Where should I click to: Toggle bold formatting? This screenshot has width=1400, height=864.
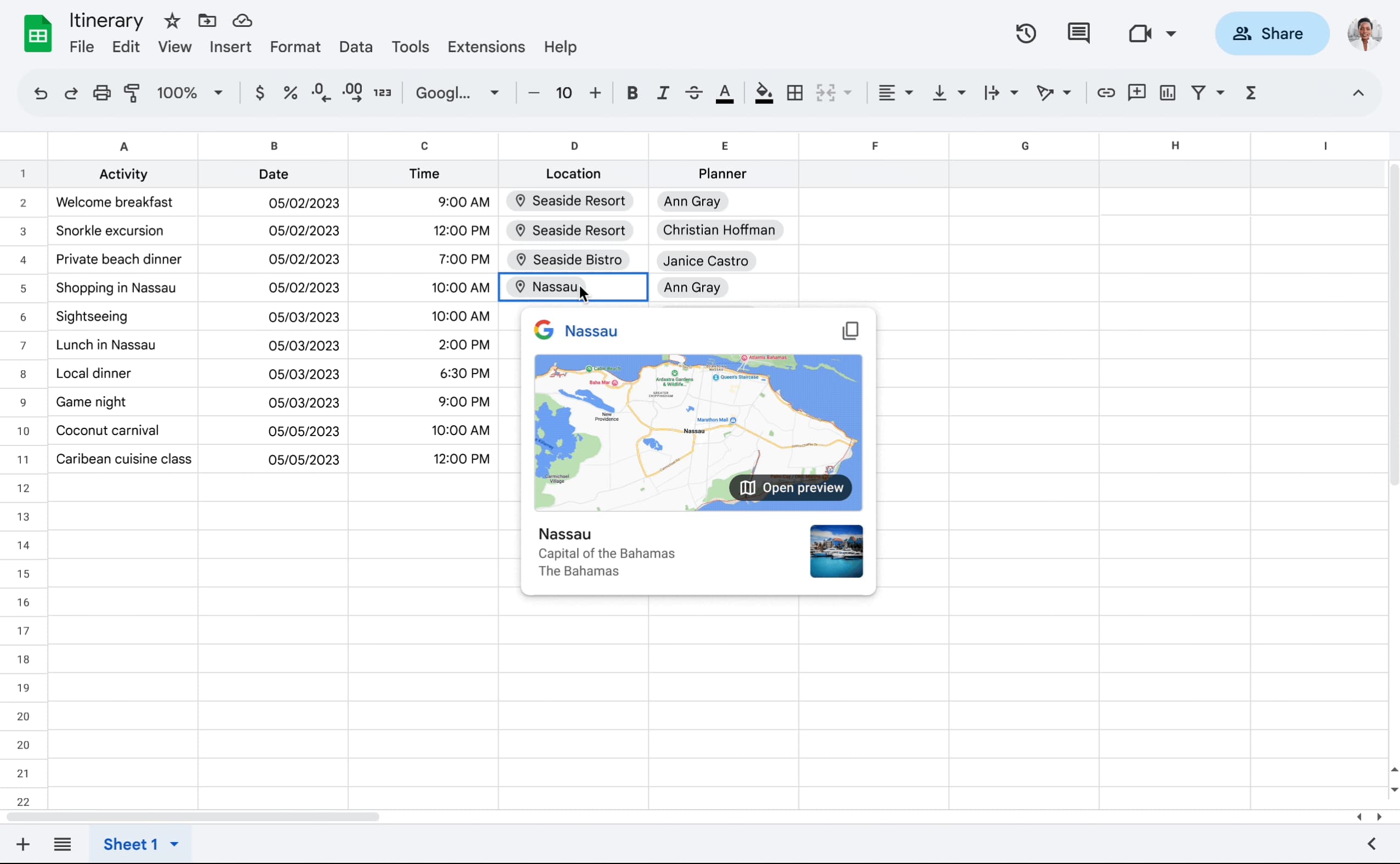(x=632, y=93)
